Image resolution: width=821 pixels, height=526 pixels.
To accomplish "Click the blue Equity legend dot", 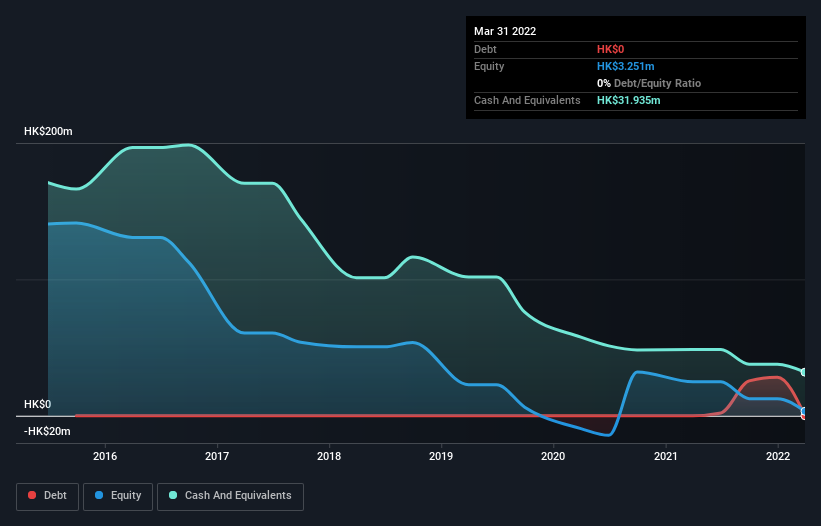I will [99, 495].
